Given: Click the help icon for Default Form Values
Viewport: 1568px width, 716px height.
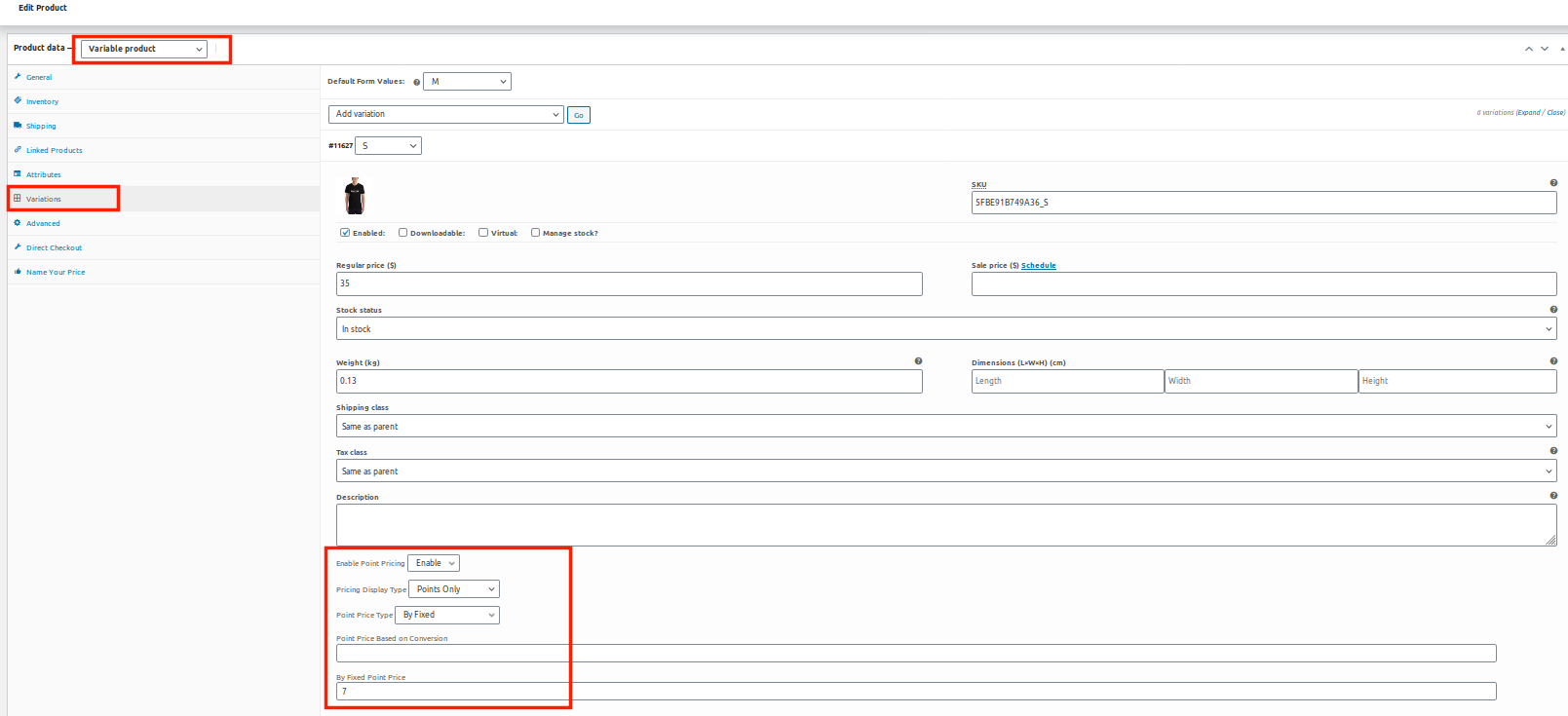Looking at the screenshot, I should [x=416, y=82].
